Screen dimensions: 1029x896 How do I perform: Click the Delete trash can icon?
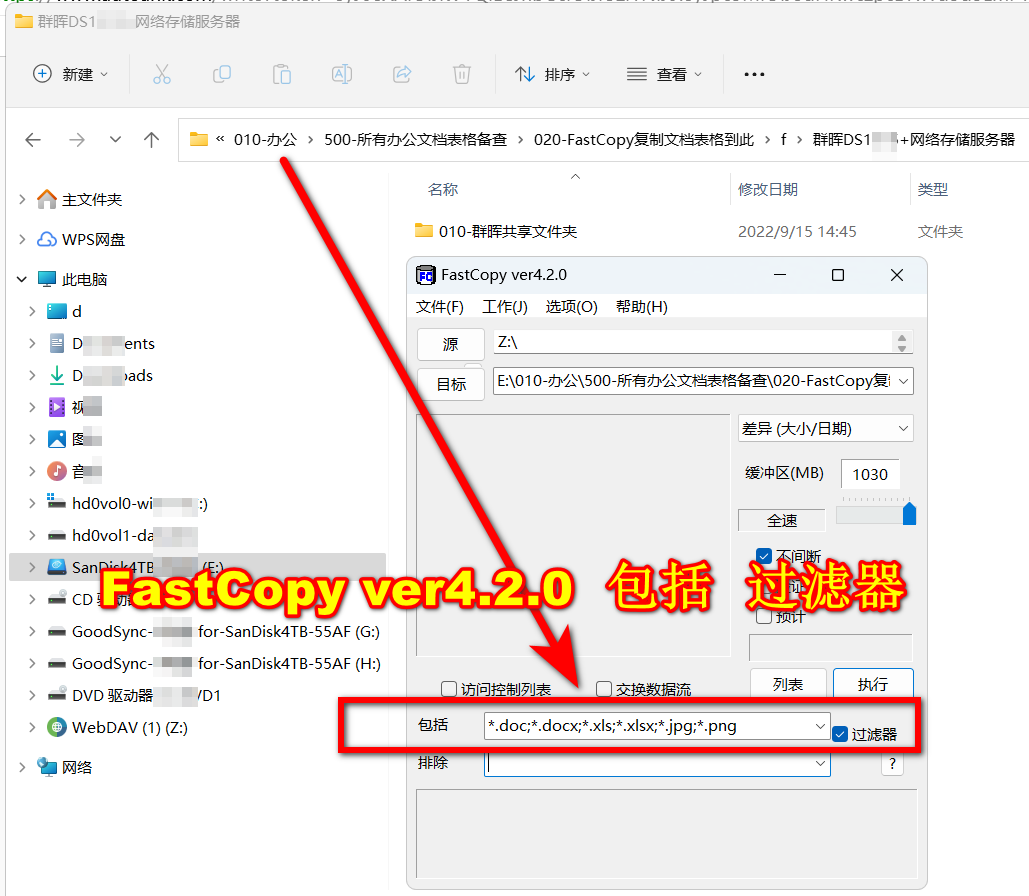tap(462, 74)
